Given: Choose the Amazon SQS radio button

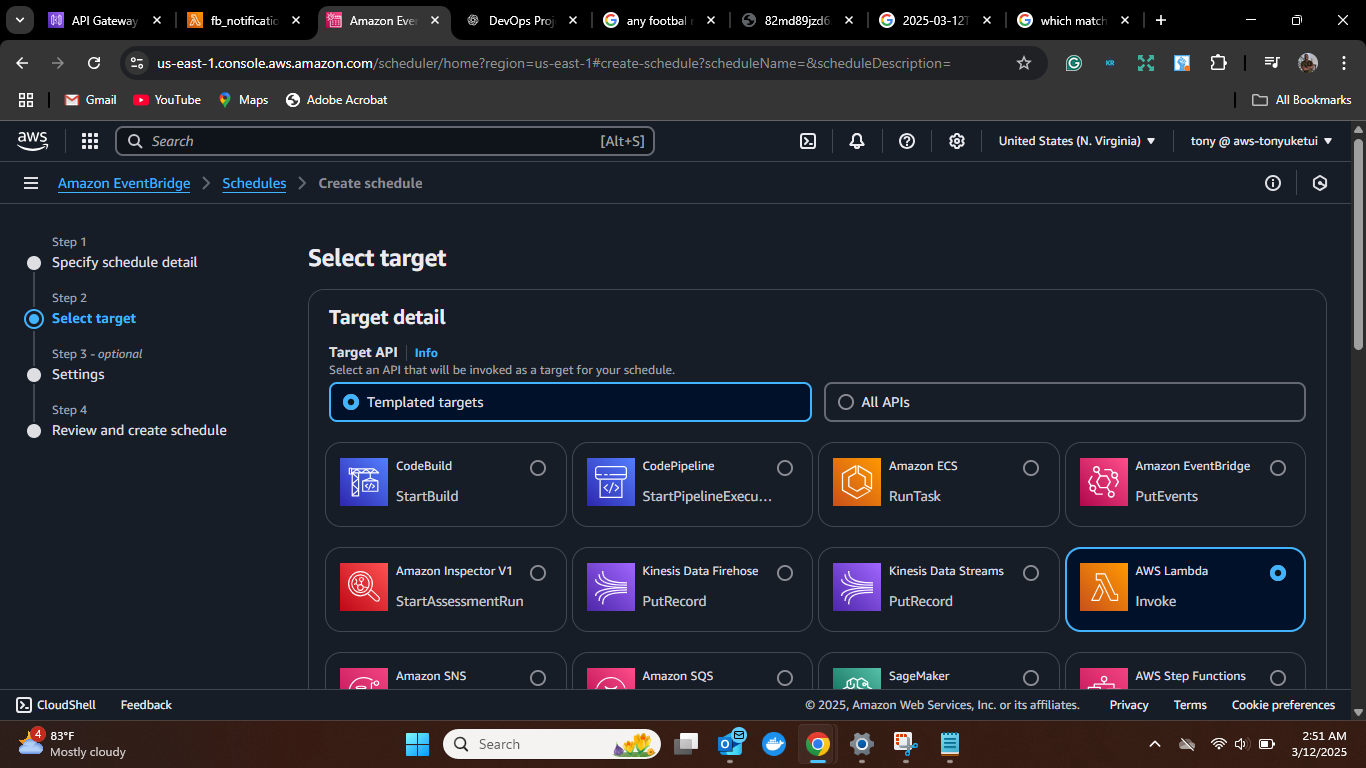Looking at the screenshot, I should [785, 678].
